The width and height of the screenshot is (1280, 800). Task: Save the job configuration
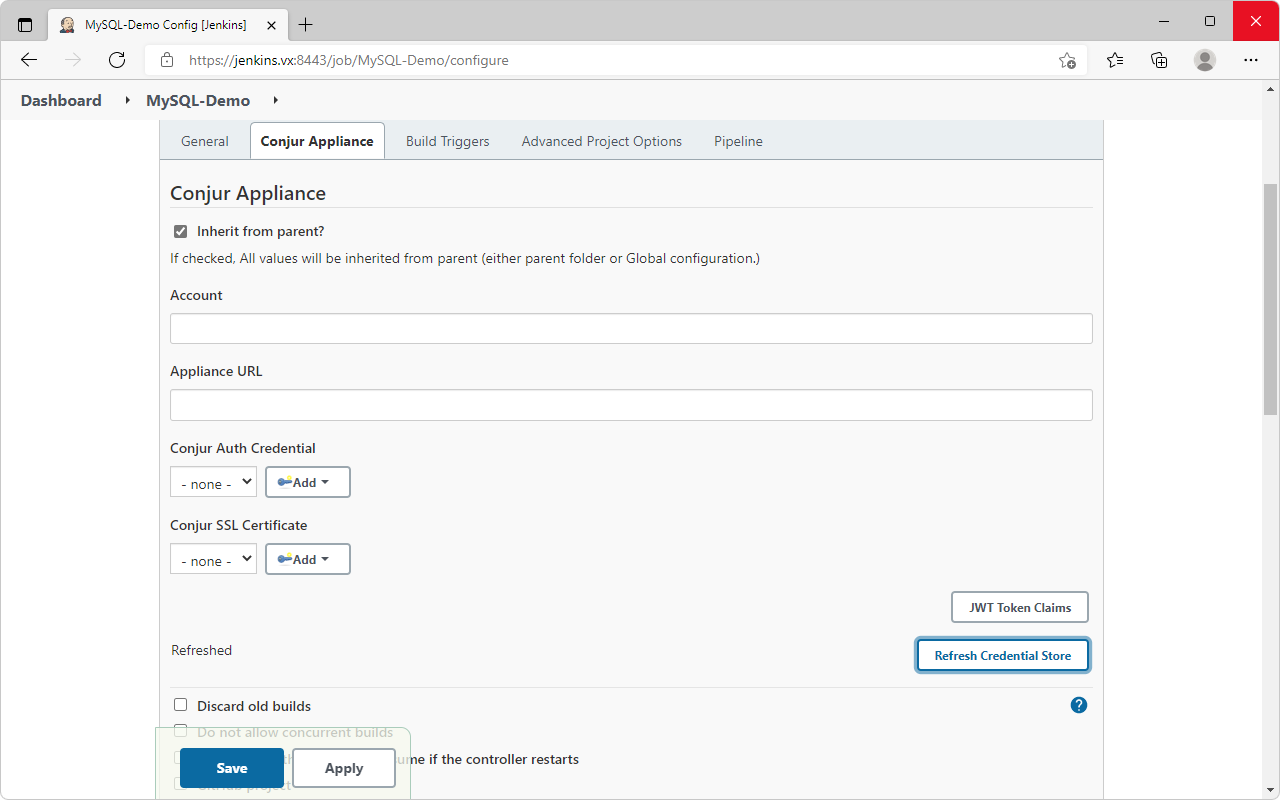point(232,768)
